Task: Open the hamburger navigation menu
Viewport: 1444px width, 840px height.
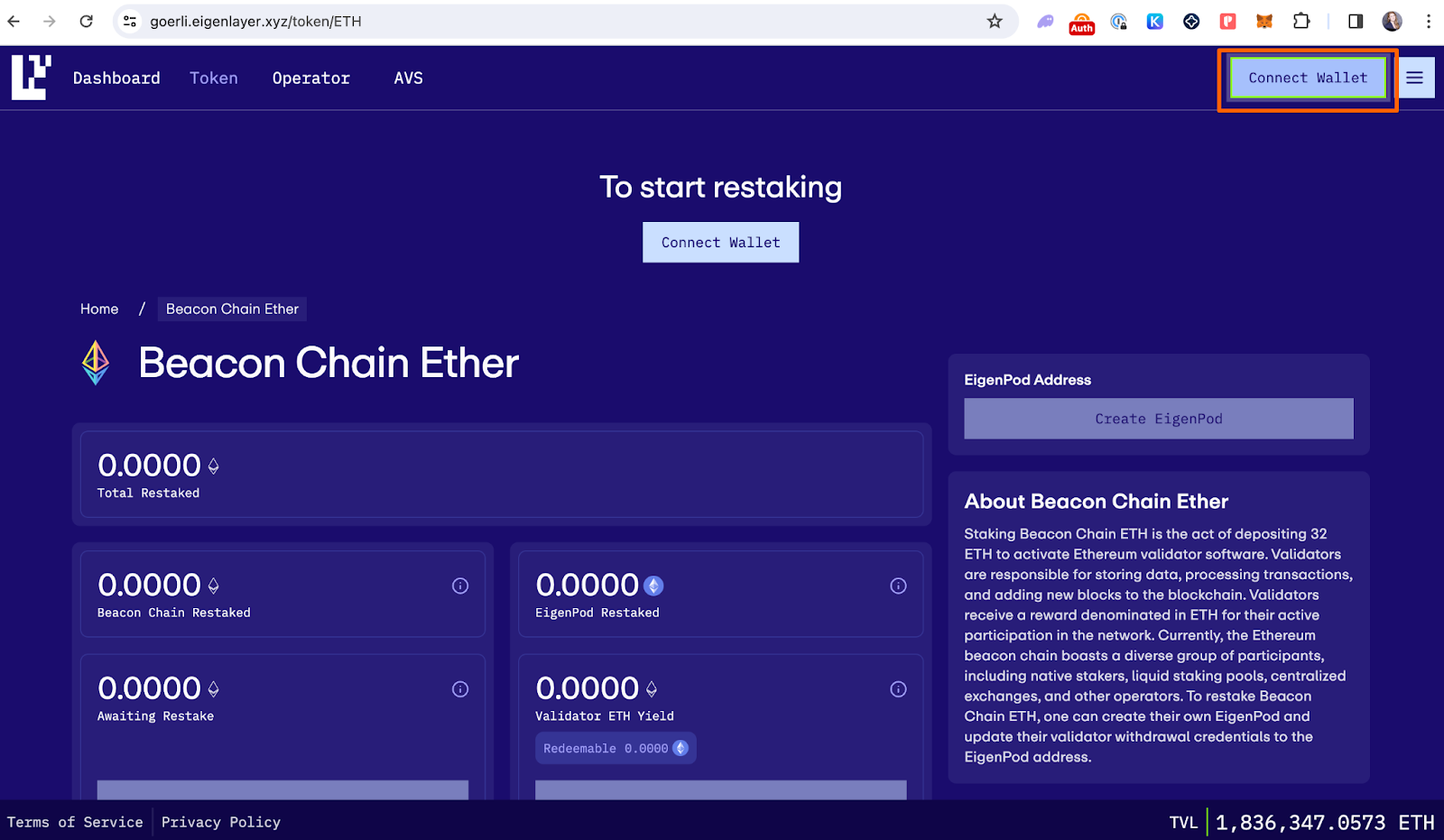Action: 1414,78
